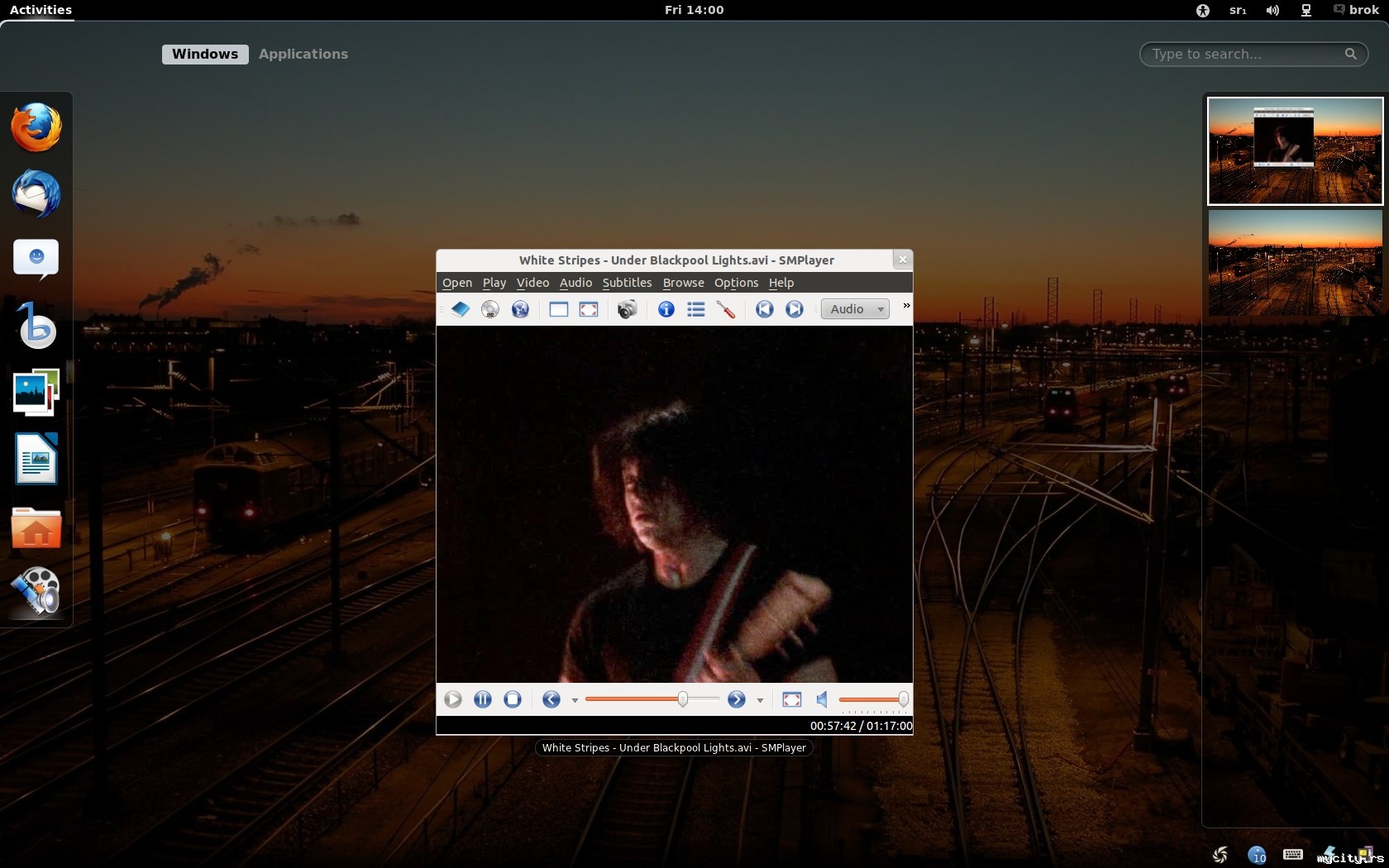Mute audio via the speaker icon

click(823, 699)
